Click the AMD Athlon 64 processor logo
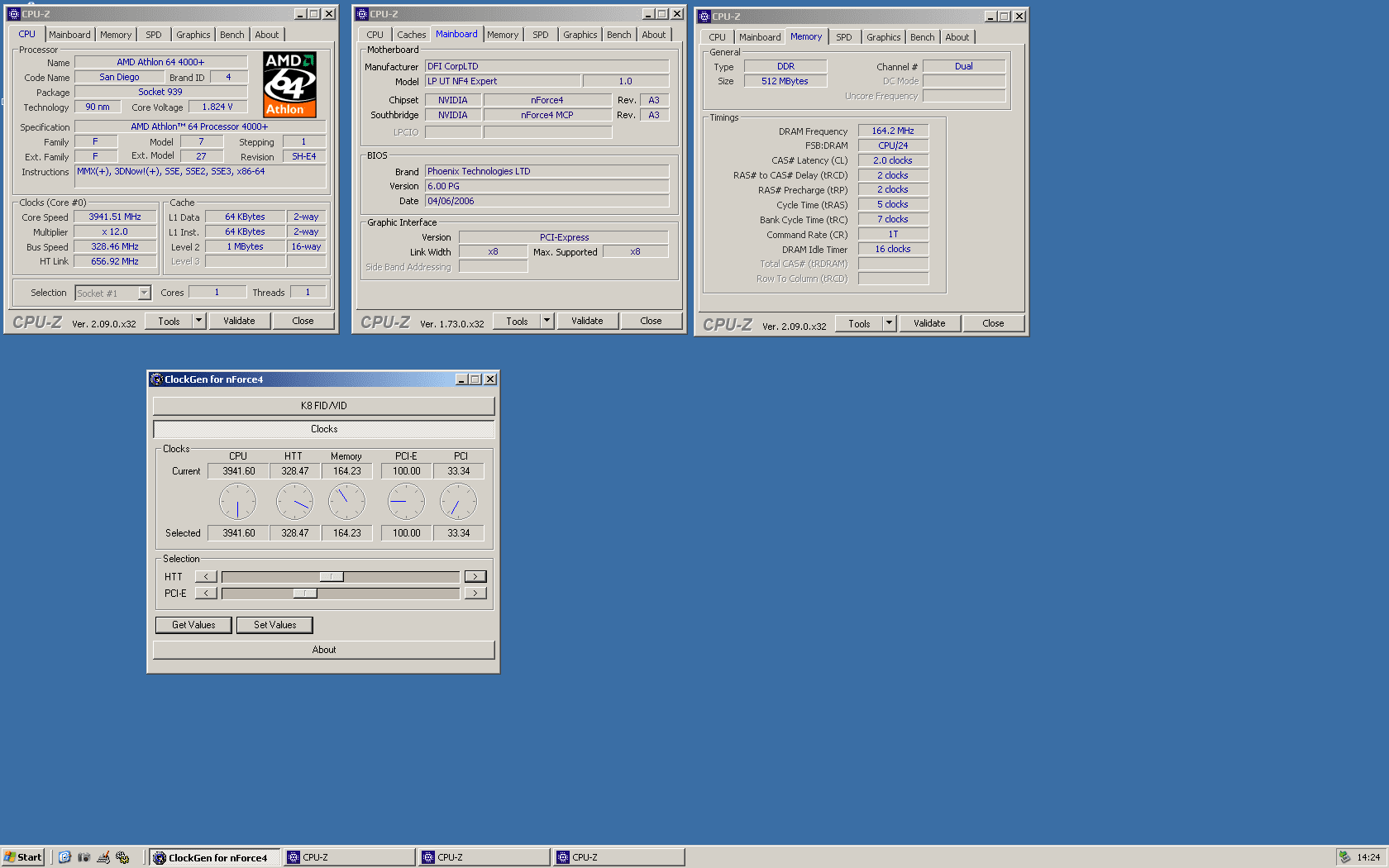The image size is (1389, 868). point(289,84)
